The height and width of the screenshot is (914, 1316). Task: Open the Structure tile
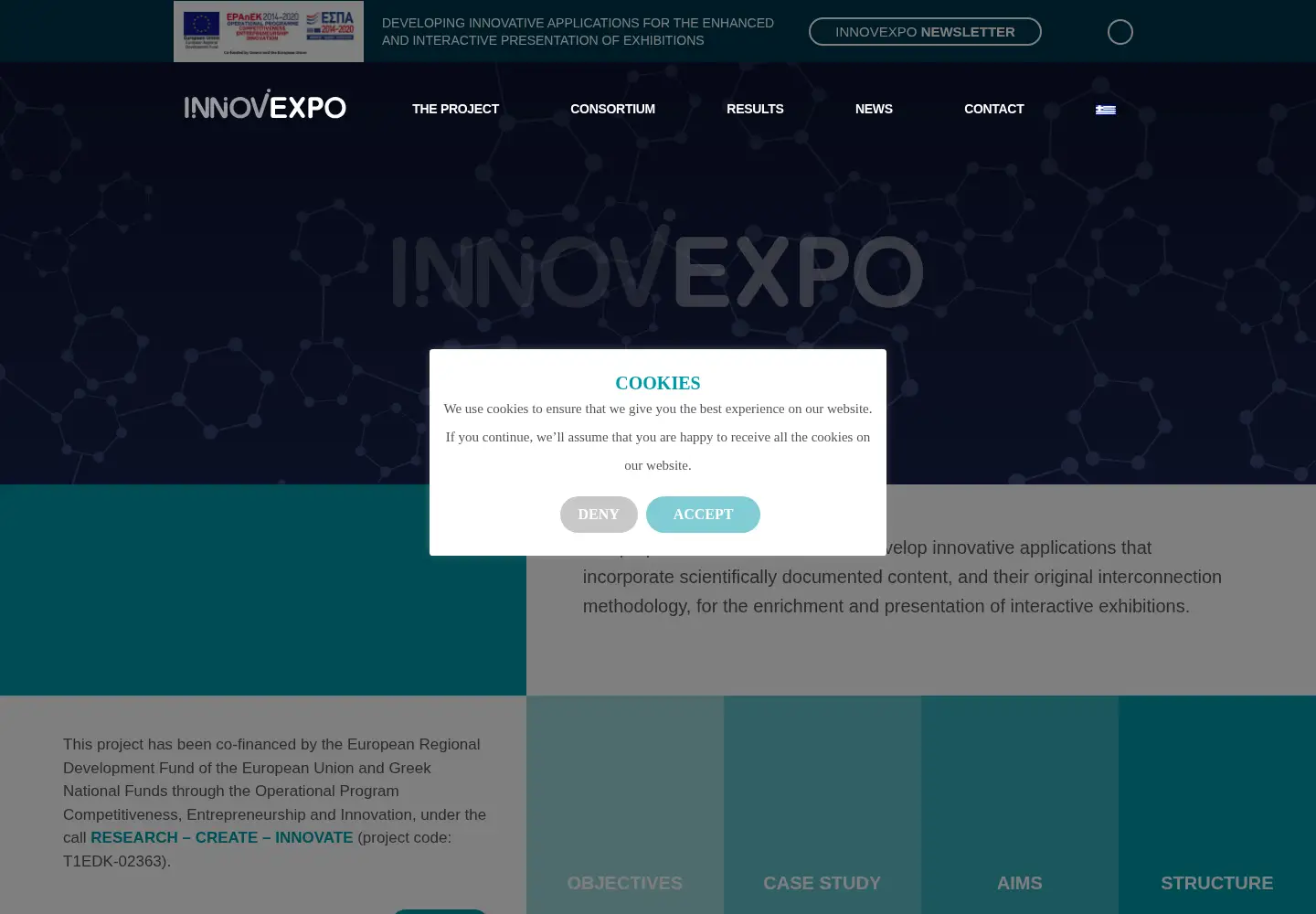(x=1217, y=805)
